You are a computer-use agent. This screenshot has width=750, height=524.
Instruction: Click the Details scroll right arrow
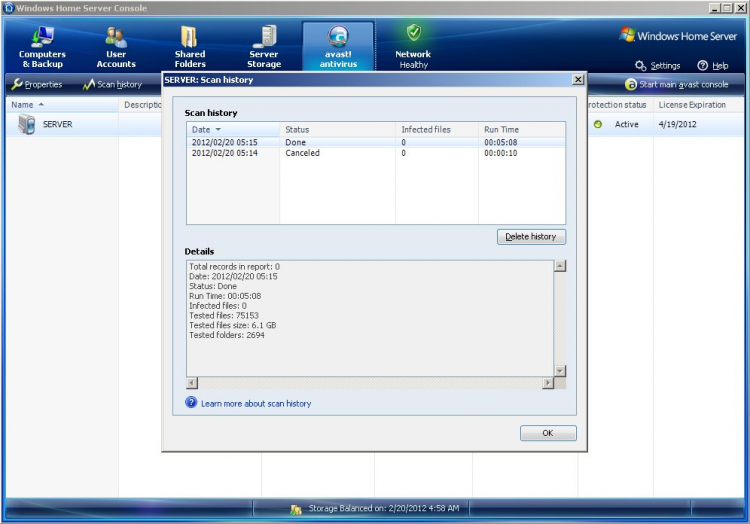click(x=548, y=382)
